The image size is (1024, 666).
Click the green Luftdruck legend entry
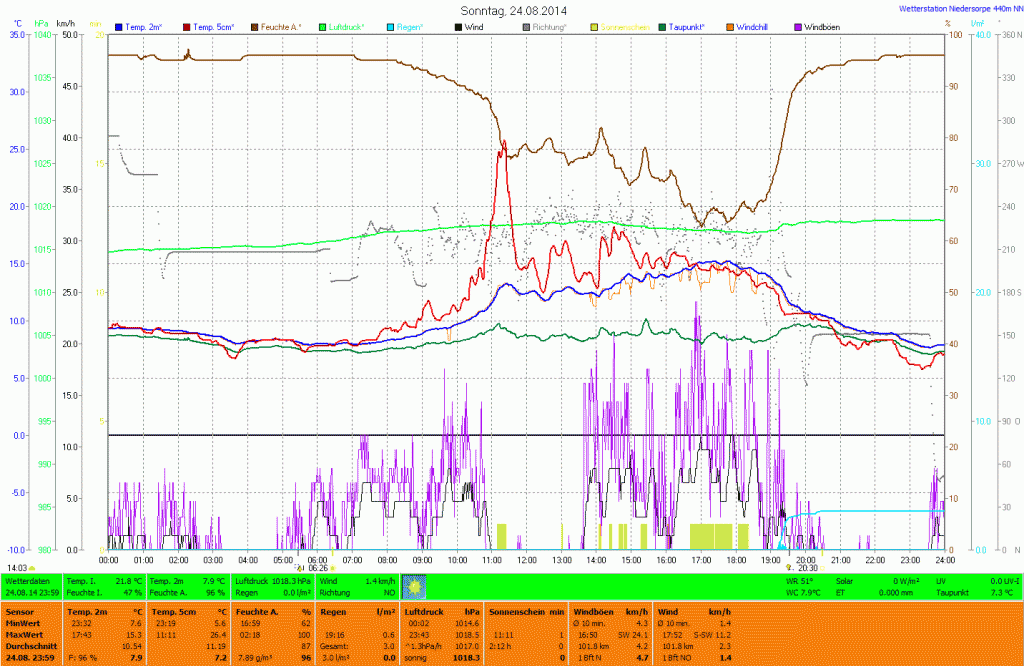click(x=348, y=26)
